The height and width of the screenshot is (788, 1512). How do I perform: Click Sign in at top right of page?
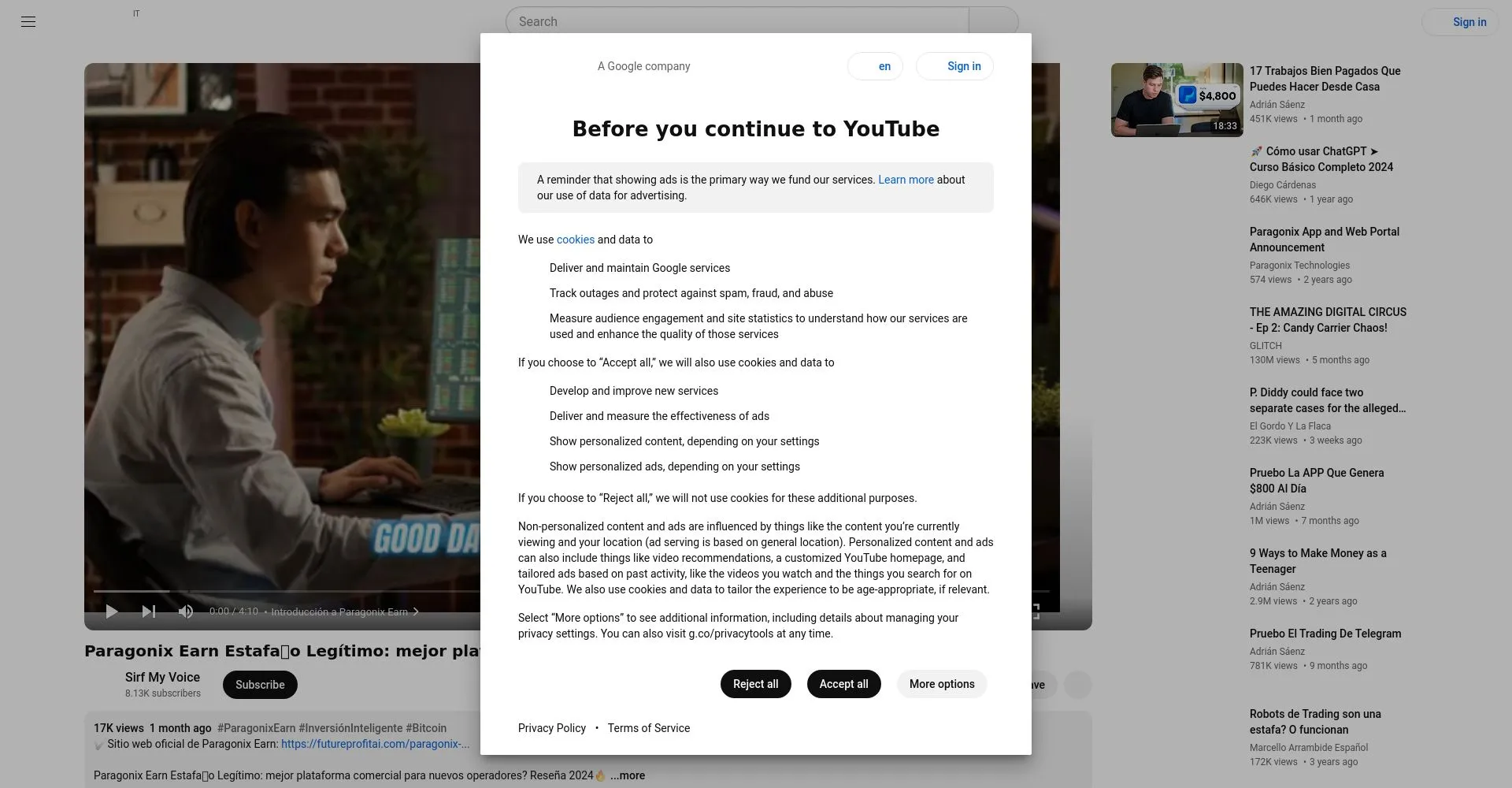(x=1460, y=22)
